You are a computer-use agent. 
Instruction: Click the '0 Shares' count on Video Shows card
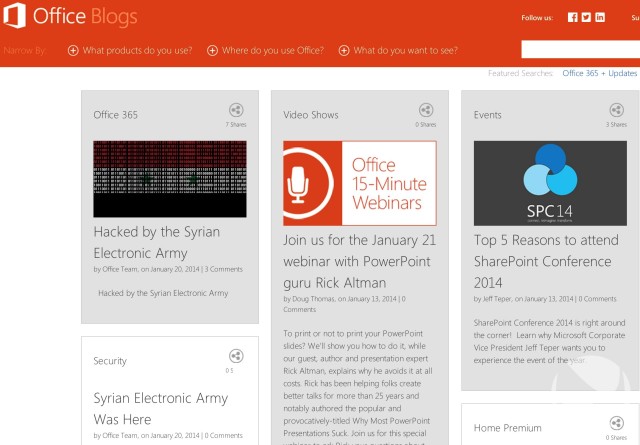[426, 125]
